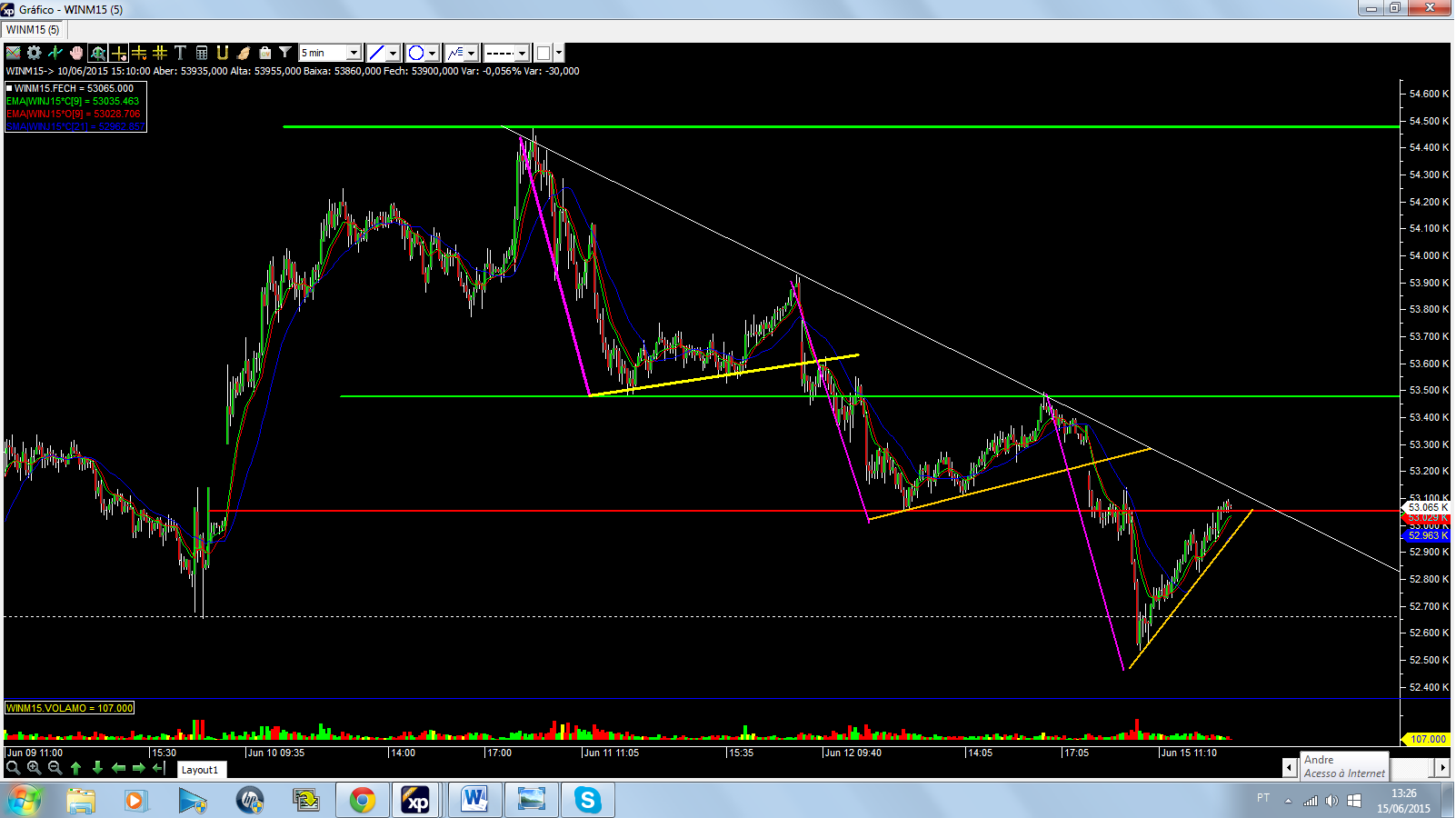This screenshot has height=818, width=1456.
Task: Select the blue circle shape tool
Action: tap(416, 53)
